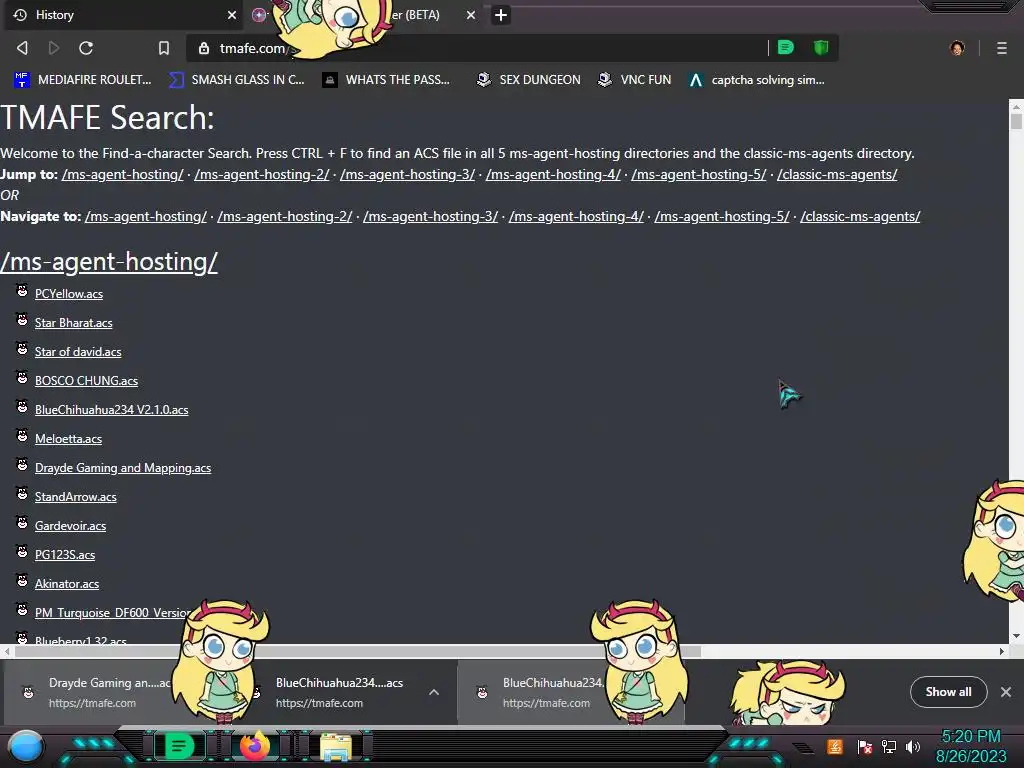Download Gardevoir.acs
Image resolution: width=1024 pixels, height=768 pixels.
click(70, 526)
